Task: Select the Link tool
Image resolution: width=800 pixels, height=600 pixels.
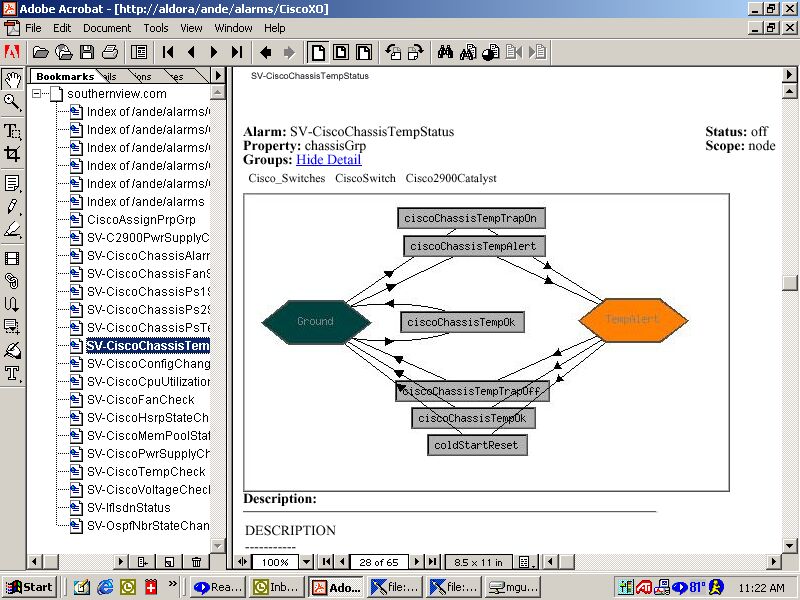Action: (x=13, y=281)
